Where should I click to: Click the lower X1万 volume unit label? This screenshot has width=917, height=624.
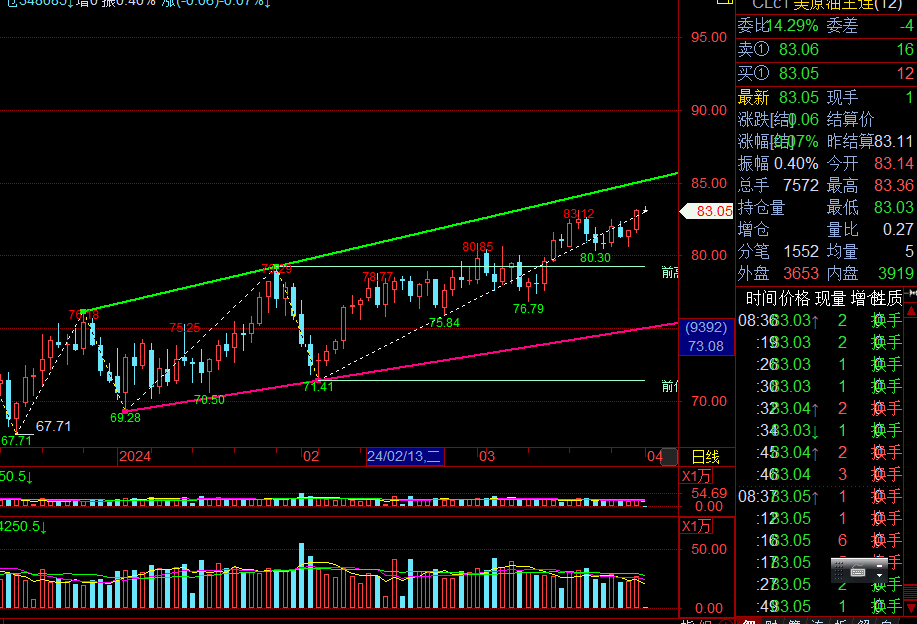pyautogui.click(x=697, y=526)
